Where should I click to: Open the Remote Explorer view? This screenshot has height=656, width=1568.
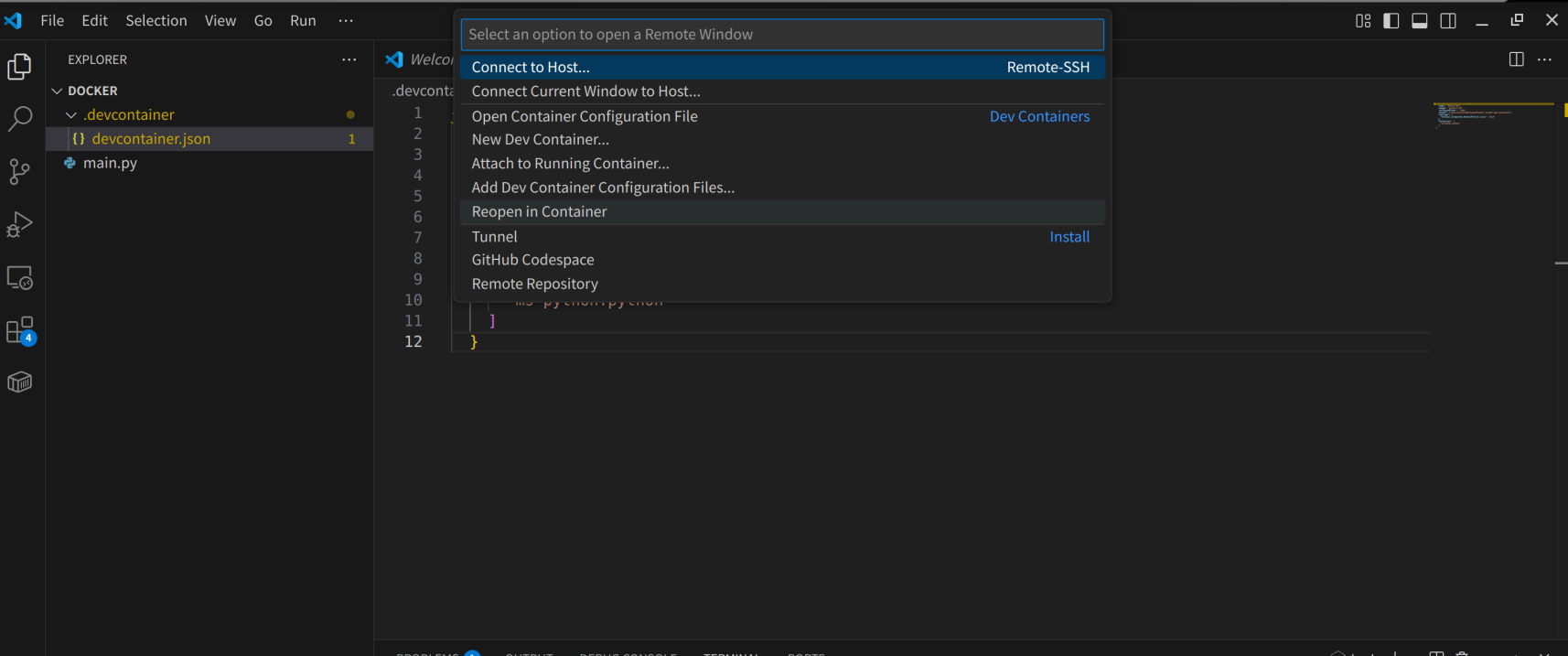(20, 277)
